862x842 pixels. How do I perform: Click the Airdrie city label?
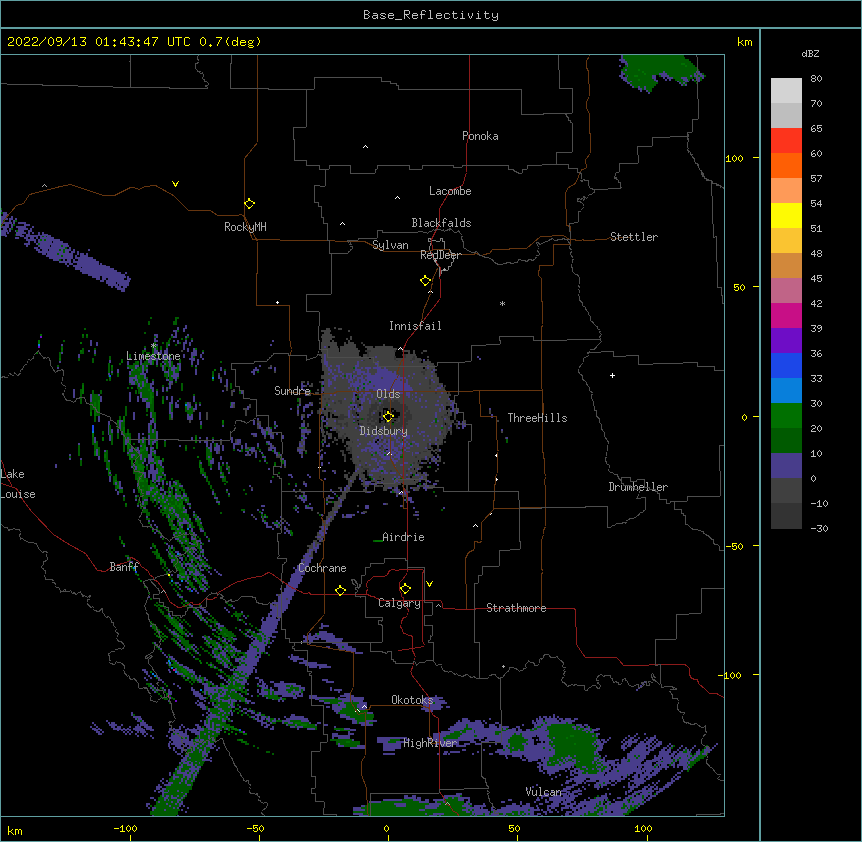(x=403, y=537)
